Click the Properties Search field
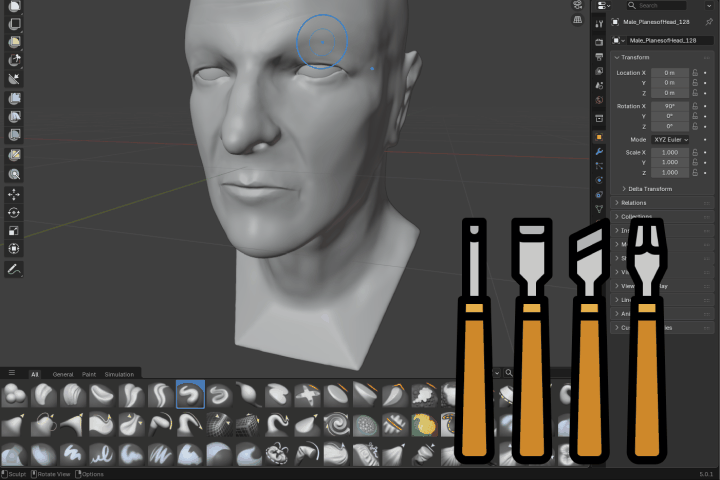This screenshot has height=480, width=720. 657,6
